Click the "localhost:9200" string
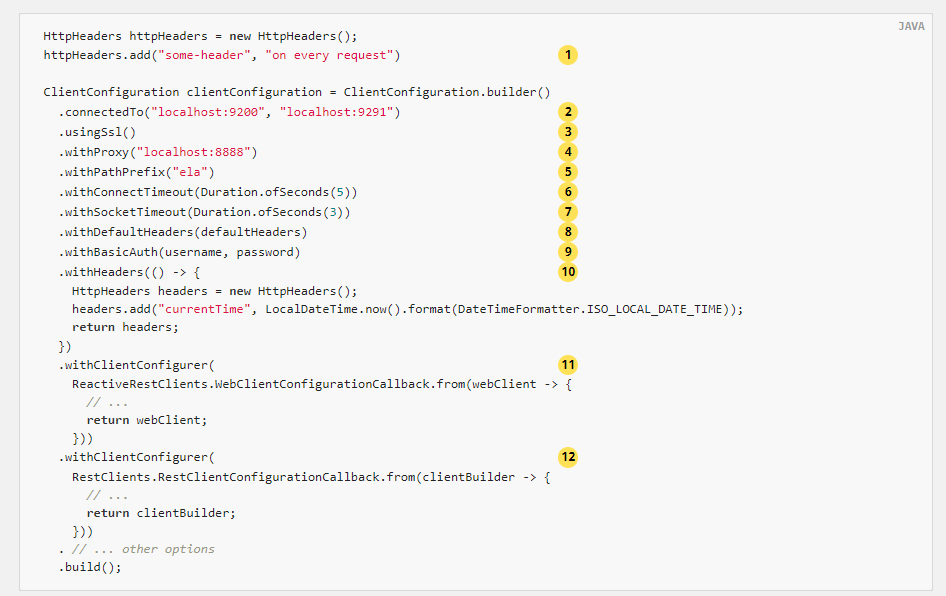Viewport: 946px width, 596px height. (x=208, y=112)
